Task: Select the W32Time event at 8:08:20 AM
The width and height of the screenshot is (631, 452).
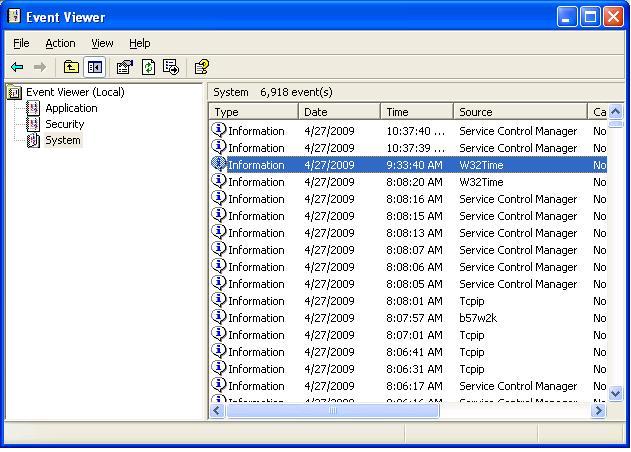Action: pos(481,182)
